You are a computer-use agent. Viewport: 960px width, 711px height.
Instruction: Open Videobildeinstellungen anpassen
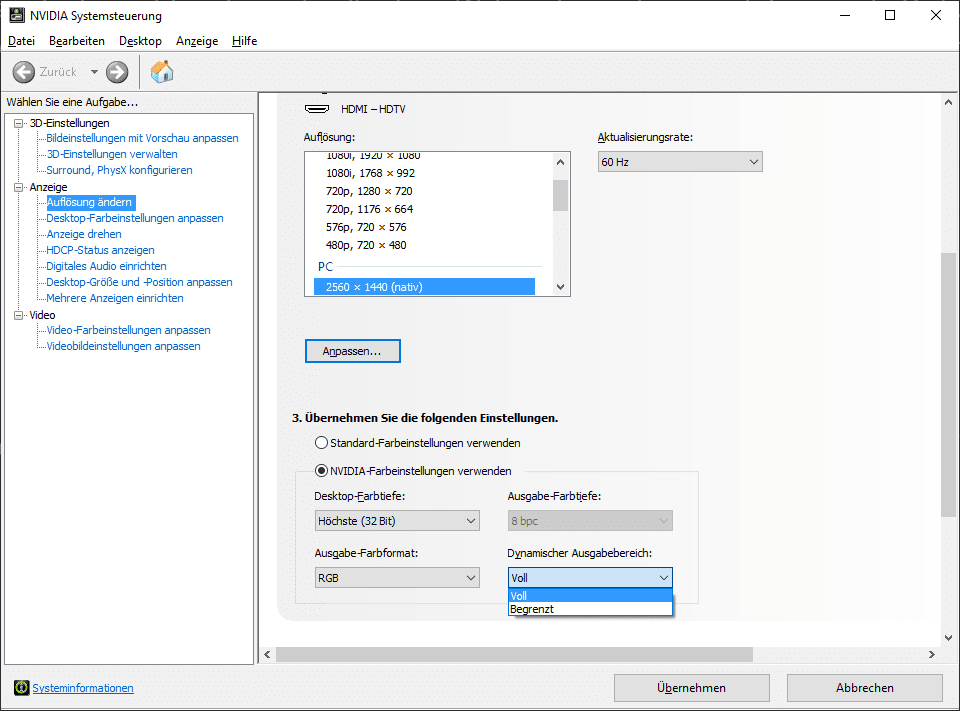coord(124,346)
